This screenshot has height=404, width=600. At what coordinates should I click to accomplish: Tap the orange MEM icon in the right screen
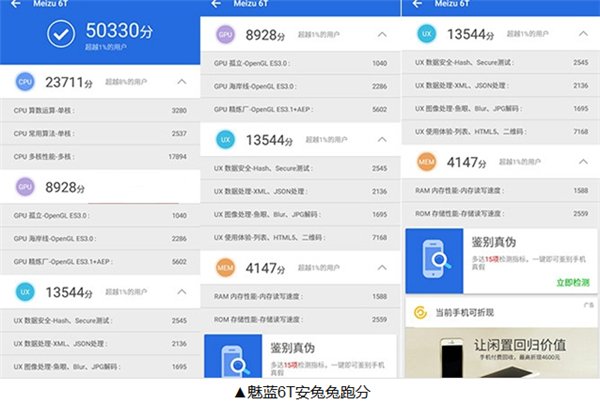[x=429, y=163]
